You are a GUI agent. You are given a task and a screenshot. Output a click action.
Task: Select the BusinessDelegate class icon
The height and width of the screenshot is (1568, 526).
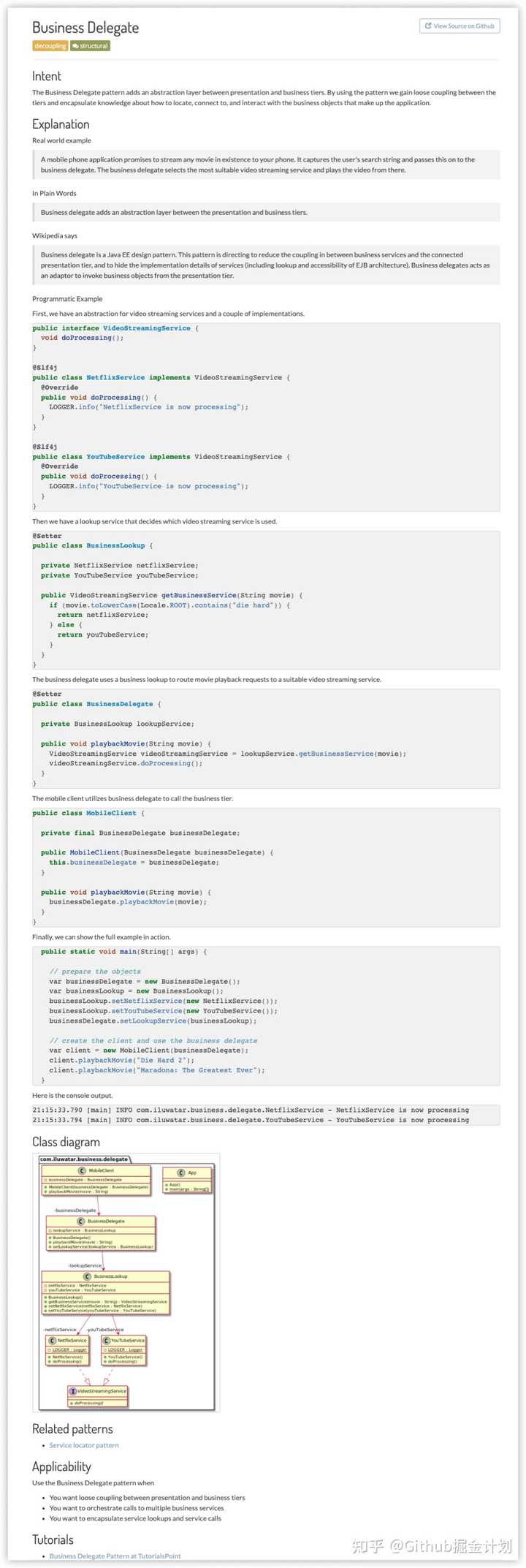82,1222
